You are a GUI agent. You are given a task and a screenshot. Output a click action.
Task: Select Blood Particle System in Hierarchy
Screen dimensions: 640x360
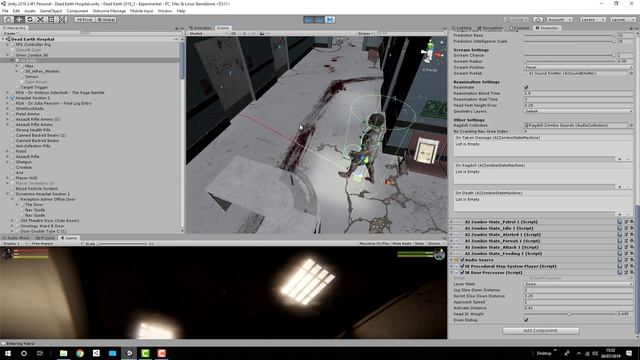[36, 189]
